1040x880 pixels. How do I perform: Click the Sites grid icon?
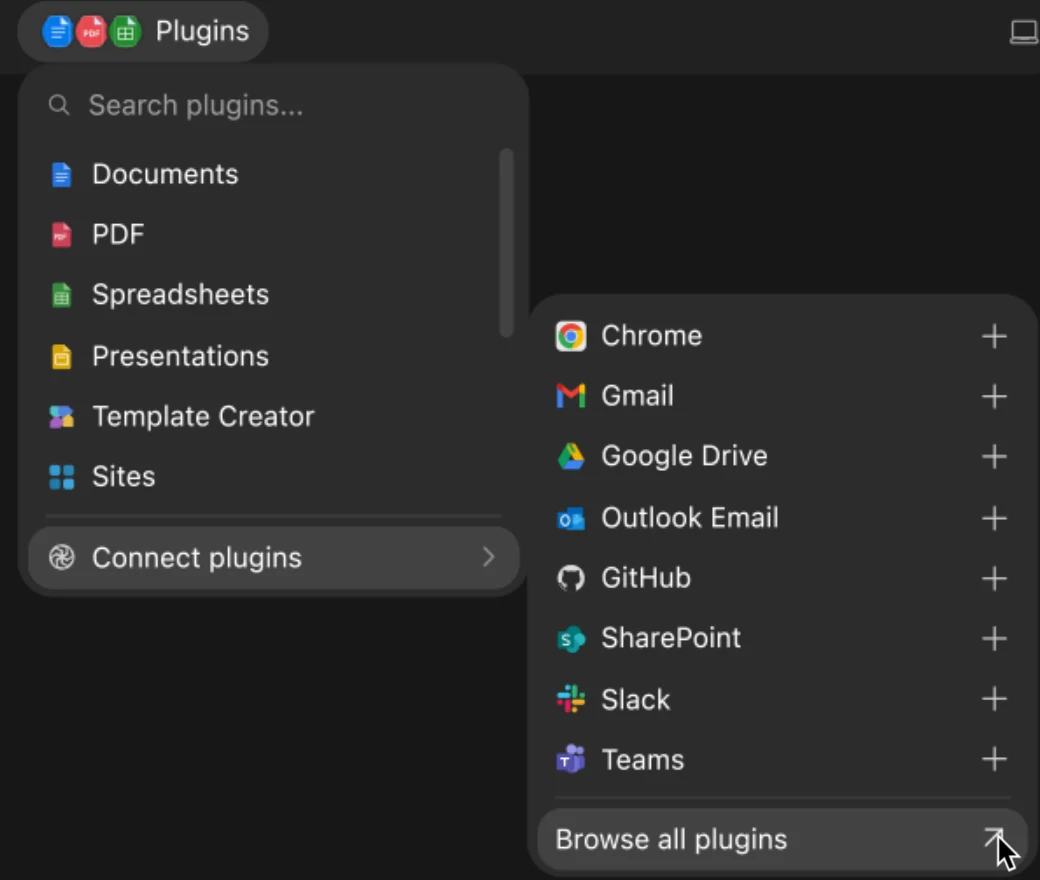[61, 477]
